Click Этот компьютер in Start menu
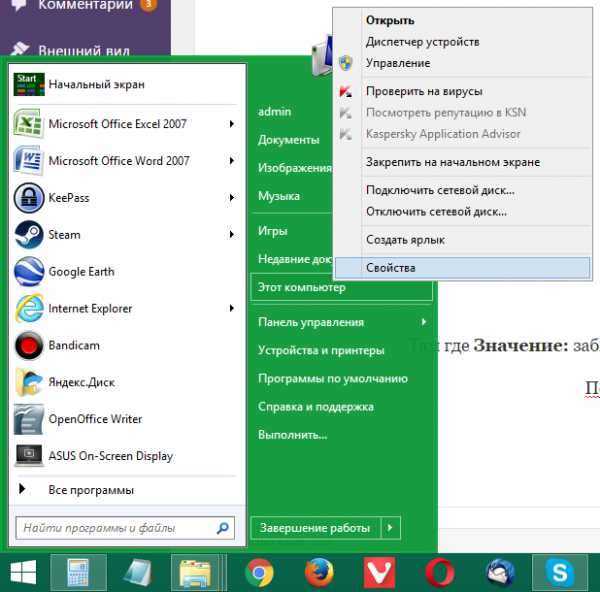Screen dimensions: 600x592 click(x=341, y=287)
